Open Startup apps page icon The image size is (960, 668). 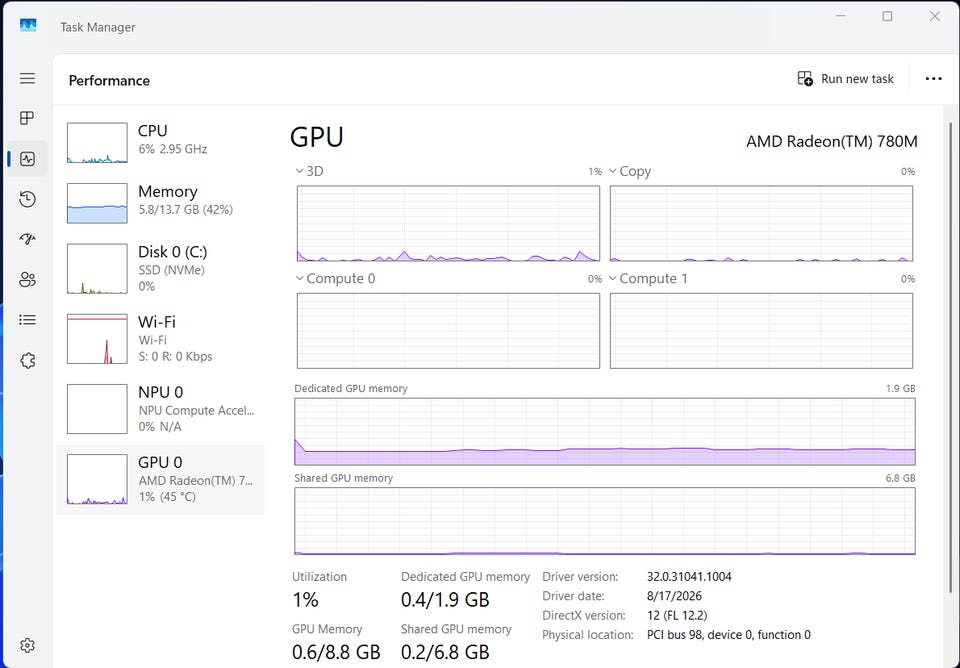click(x=27, y=239)
